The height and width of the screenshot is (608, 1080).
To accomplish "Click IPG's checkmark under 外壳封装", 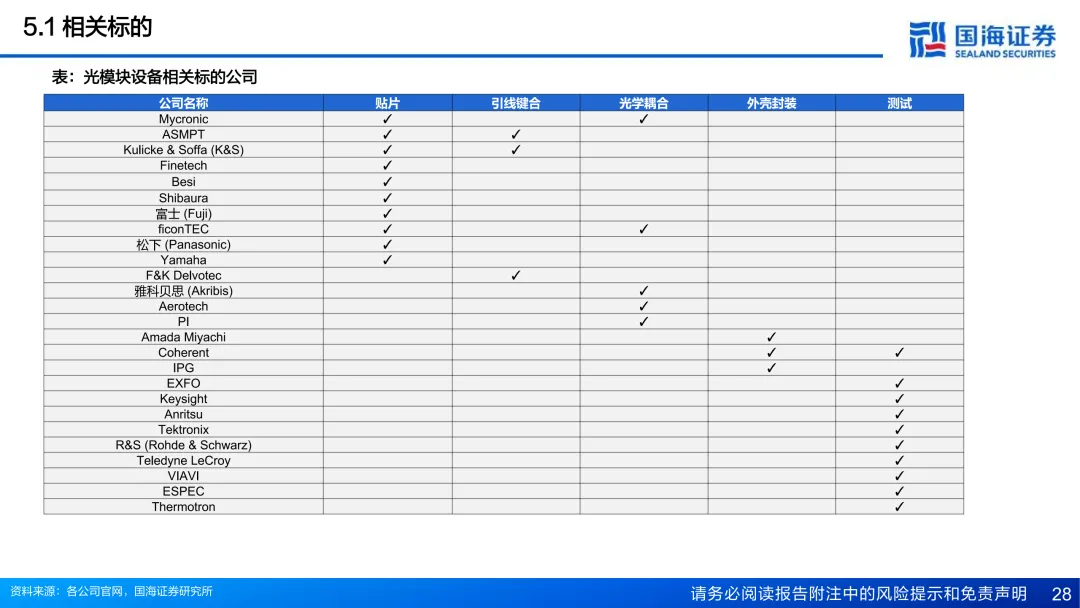I will pyautogui.click(x=771, y=368).
